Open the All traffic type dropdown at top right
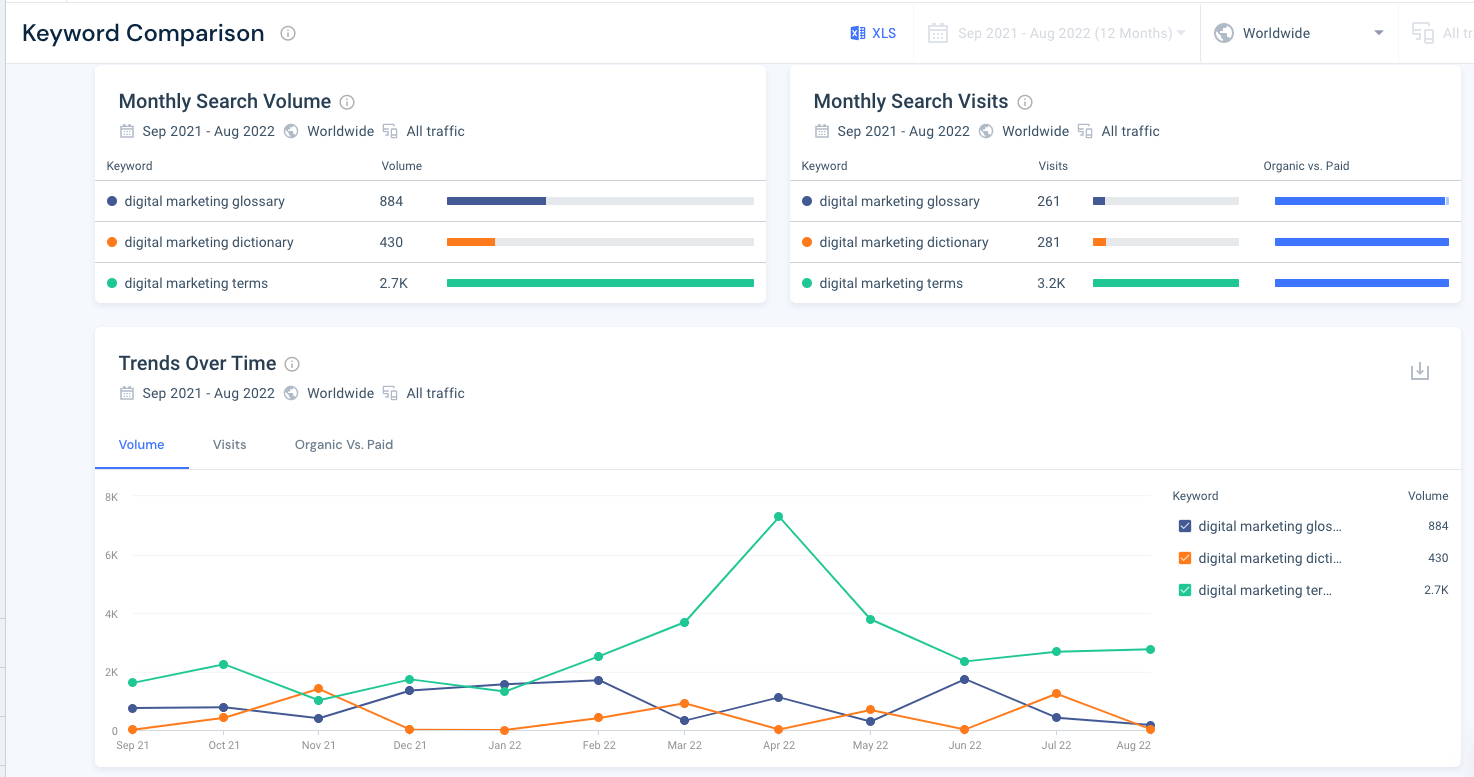The width and height of the screenshot is (1474, 777). pyautogui.click(x=1440, y=33)
